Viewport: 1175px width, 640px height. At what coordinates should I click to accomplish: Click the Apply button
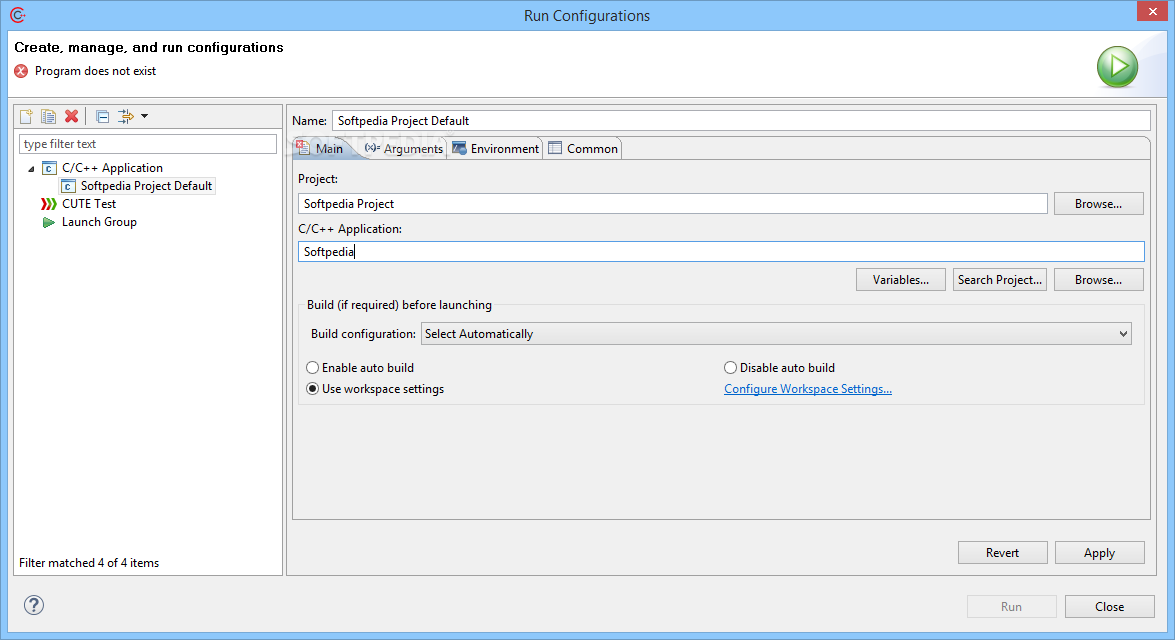pos(1099,552)
